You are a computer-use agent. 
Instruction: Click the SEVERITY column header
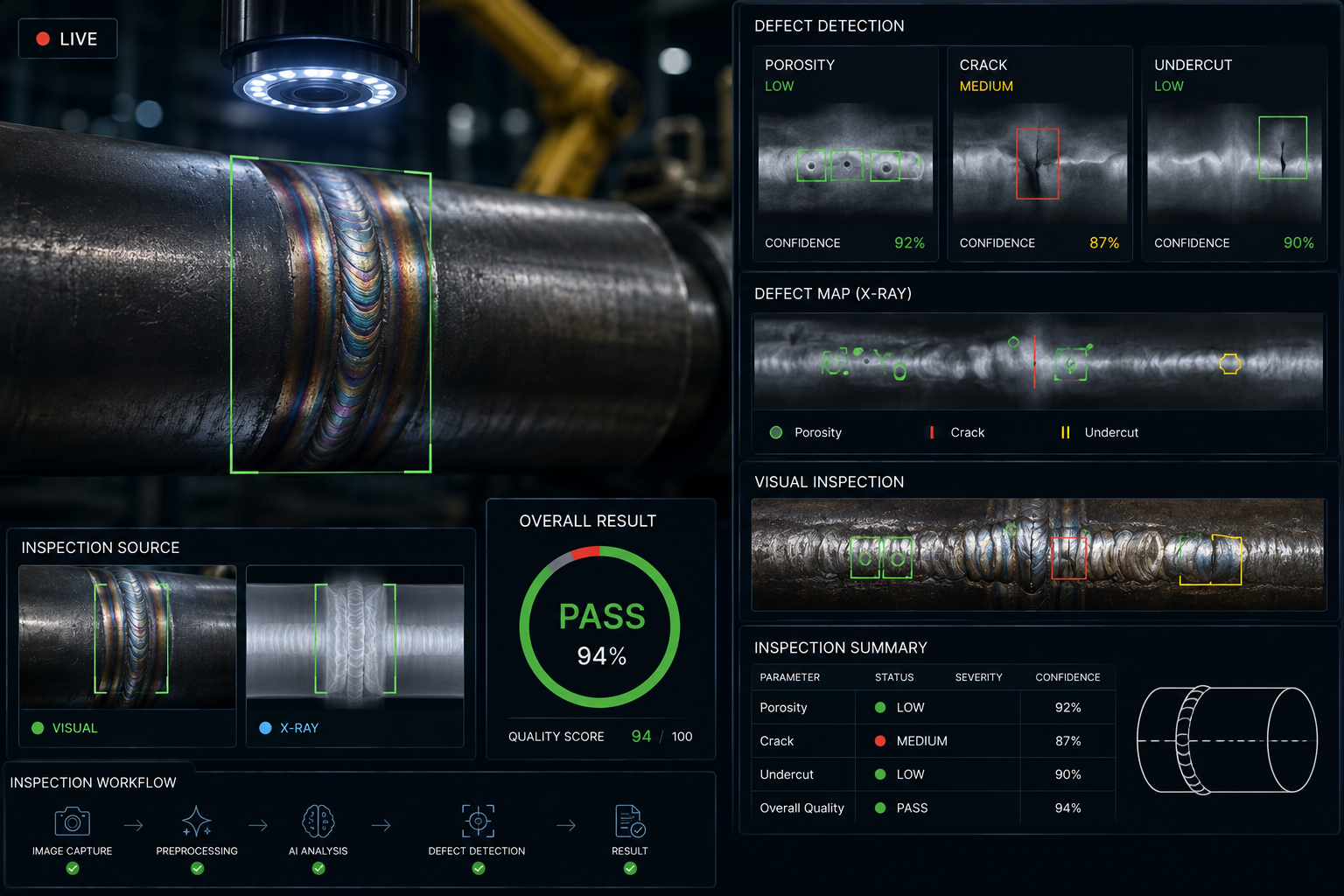click(979, 677)
